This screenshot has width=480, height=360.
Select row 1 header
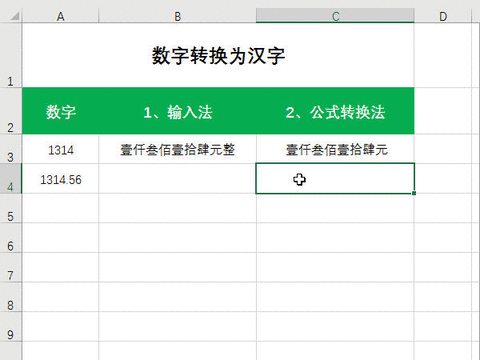[11, 55]
